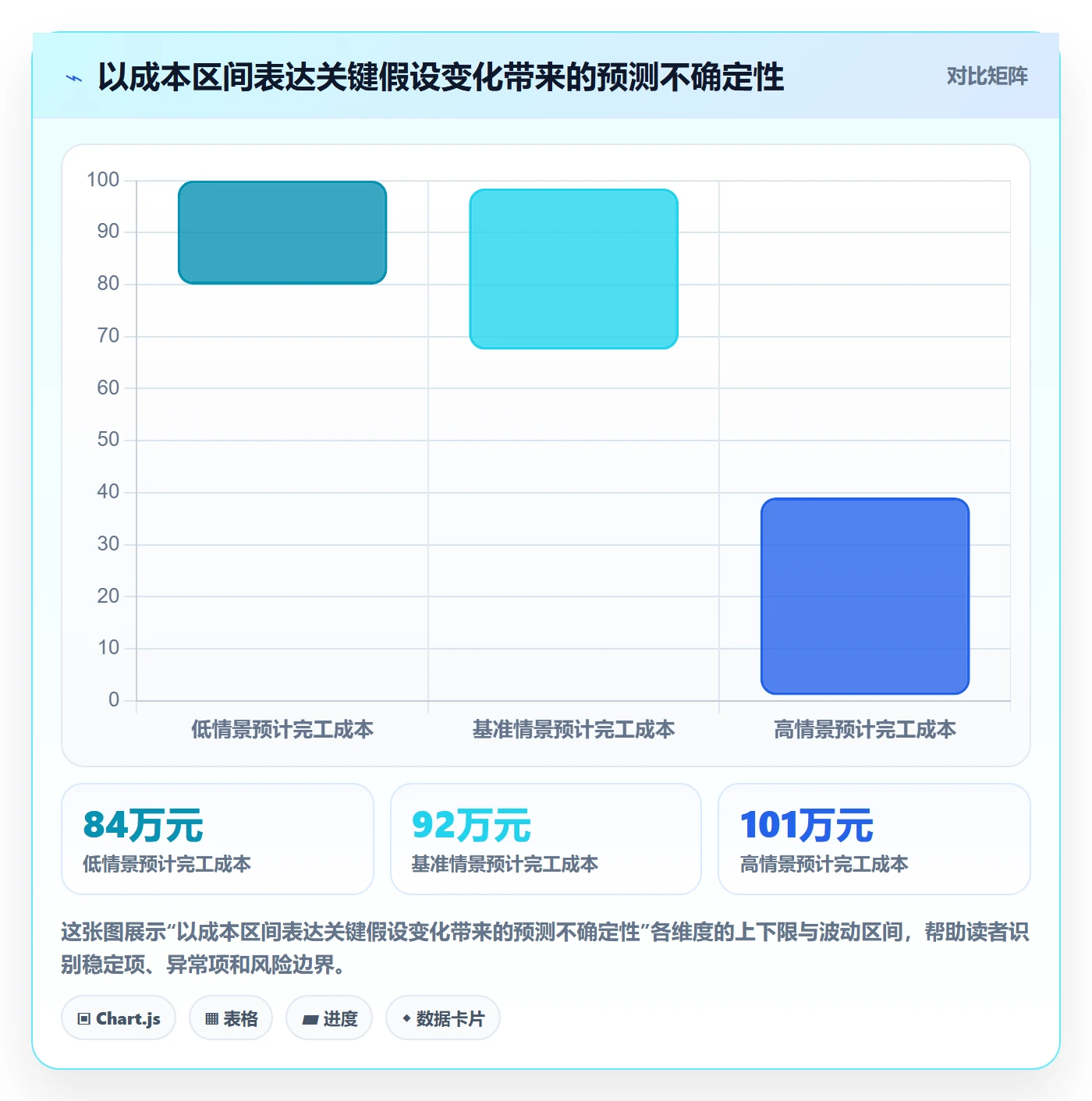Click the diamond icon in 数据卡片 chip
This screenshot has width=1092, height=1101.
[406, 1018]
